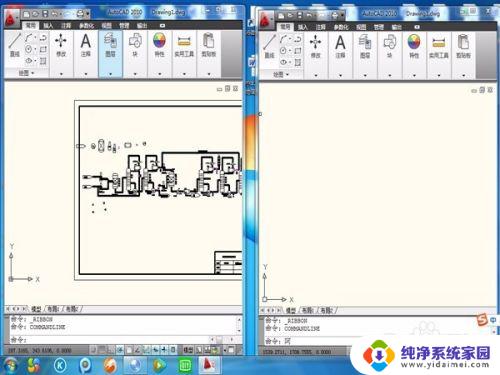Toggle snap mode in left window status bar
The width and height of the screenshot is (500, 375).
[x=94, y=350]
